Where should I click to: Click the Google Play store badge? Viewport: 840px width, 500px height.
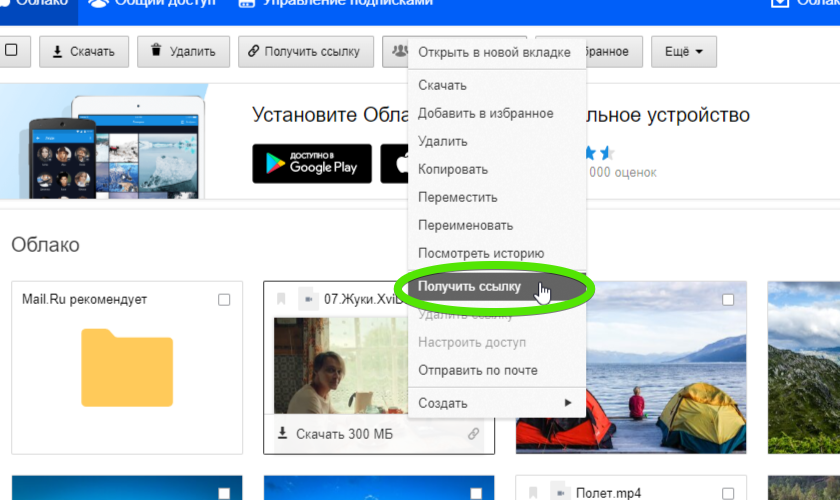311,163
